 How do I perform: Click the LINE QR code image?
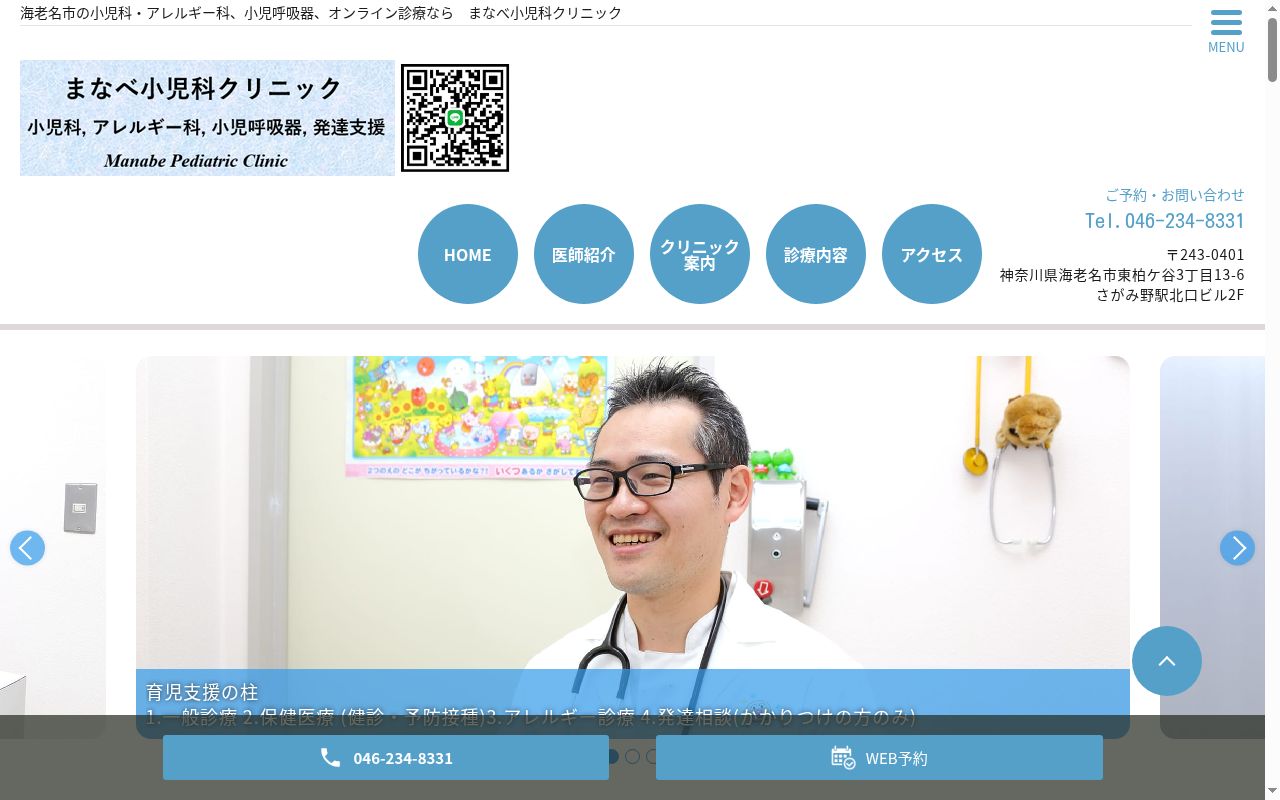tap(455, 118)
